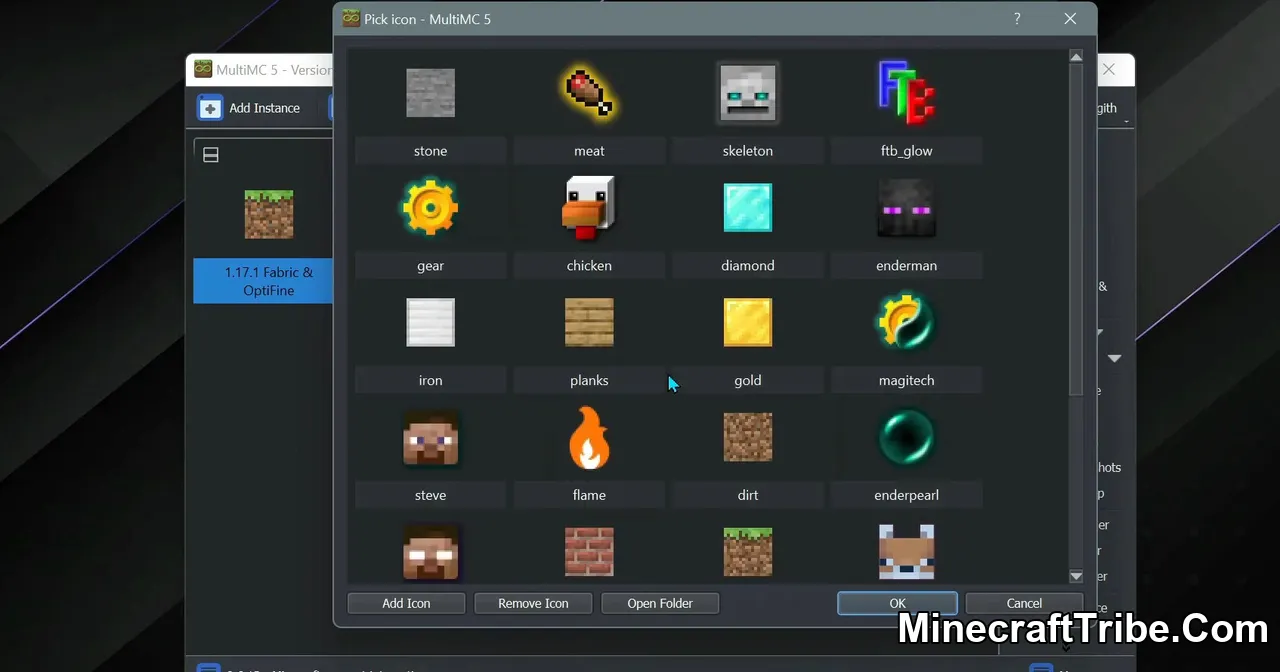The image size is (1280, 672).
Task: Click the 'enderpearl' label text
Action: tap(906, 495)
